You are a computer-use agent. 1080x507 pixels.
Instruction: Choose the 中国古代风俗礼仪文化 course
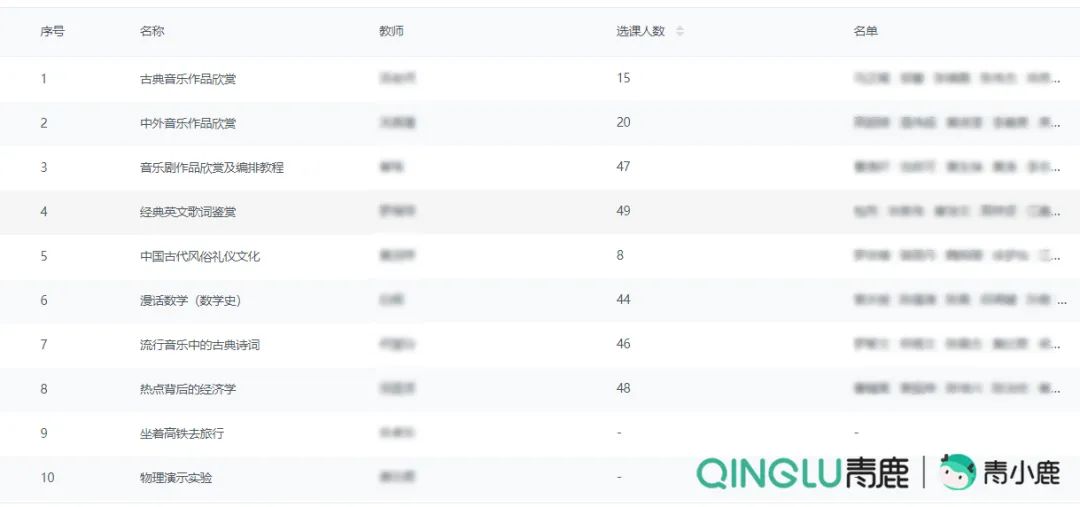[200, 256]
